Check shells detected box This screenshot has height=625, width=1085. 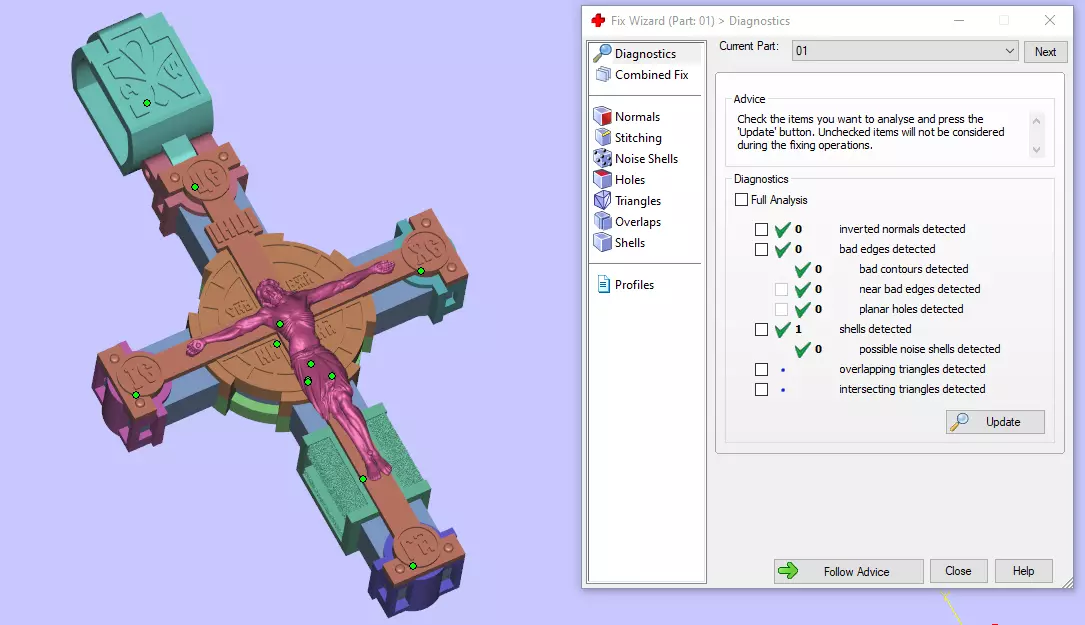(x=761, y=329)
